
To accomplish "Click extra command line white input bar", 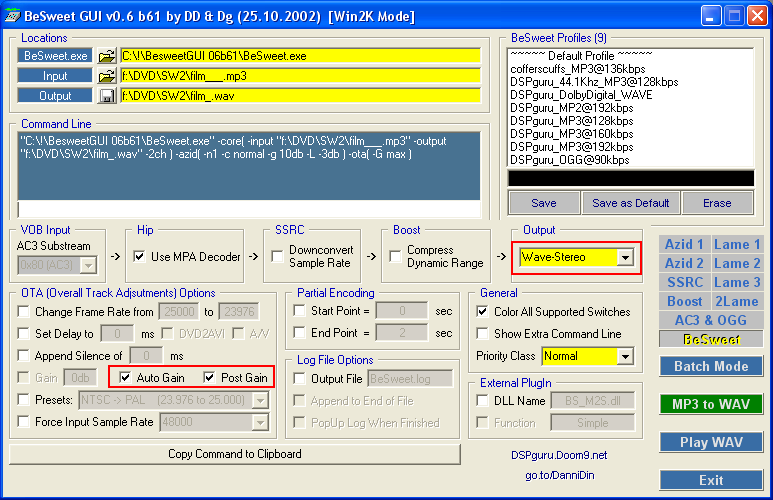I will click(x=249, y=209).
